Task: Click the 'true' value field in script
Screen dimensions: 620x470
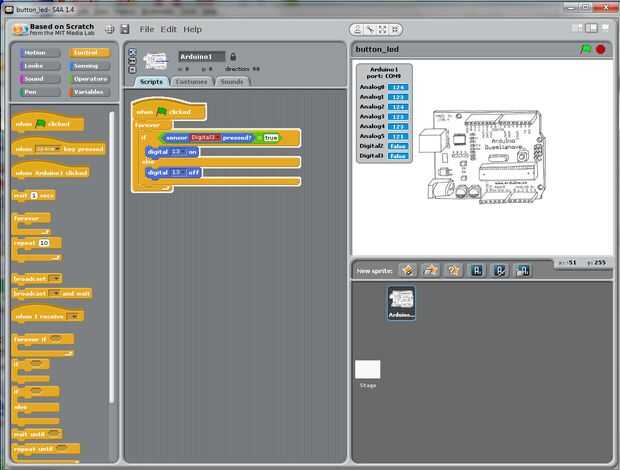Action: pos(271,138)
